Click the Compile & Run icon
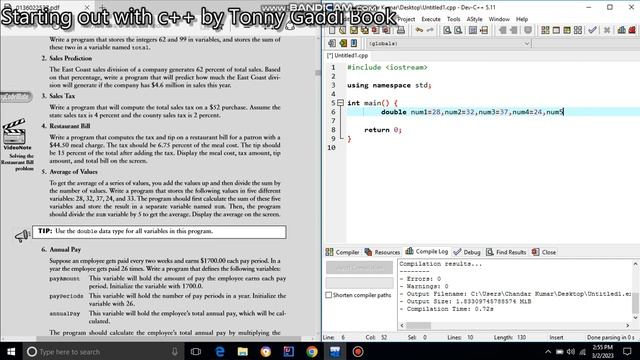640x360 pixels. point(567,30)
